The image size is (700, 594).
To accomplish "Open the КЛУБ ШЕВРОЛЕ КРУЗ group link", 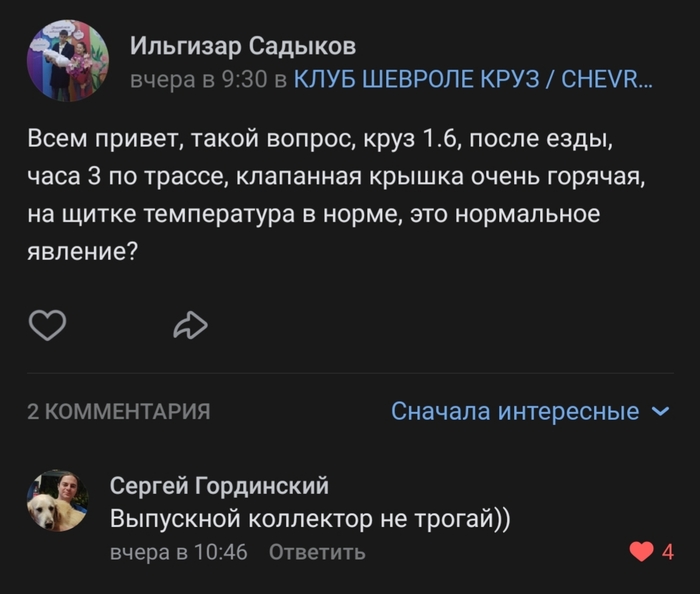I will (x=474, y=80).
